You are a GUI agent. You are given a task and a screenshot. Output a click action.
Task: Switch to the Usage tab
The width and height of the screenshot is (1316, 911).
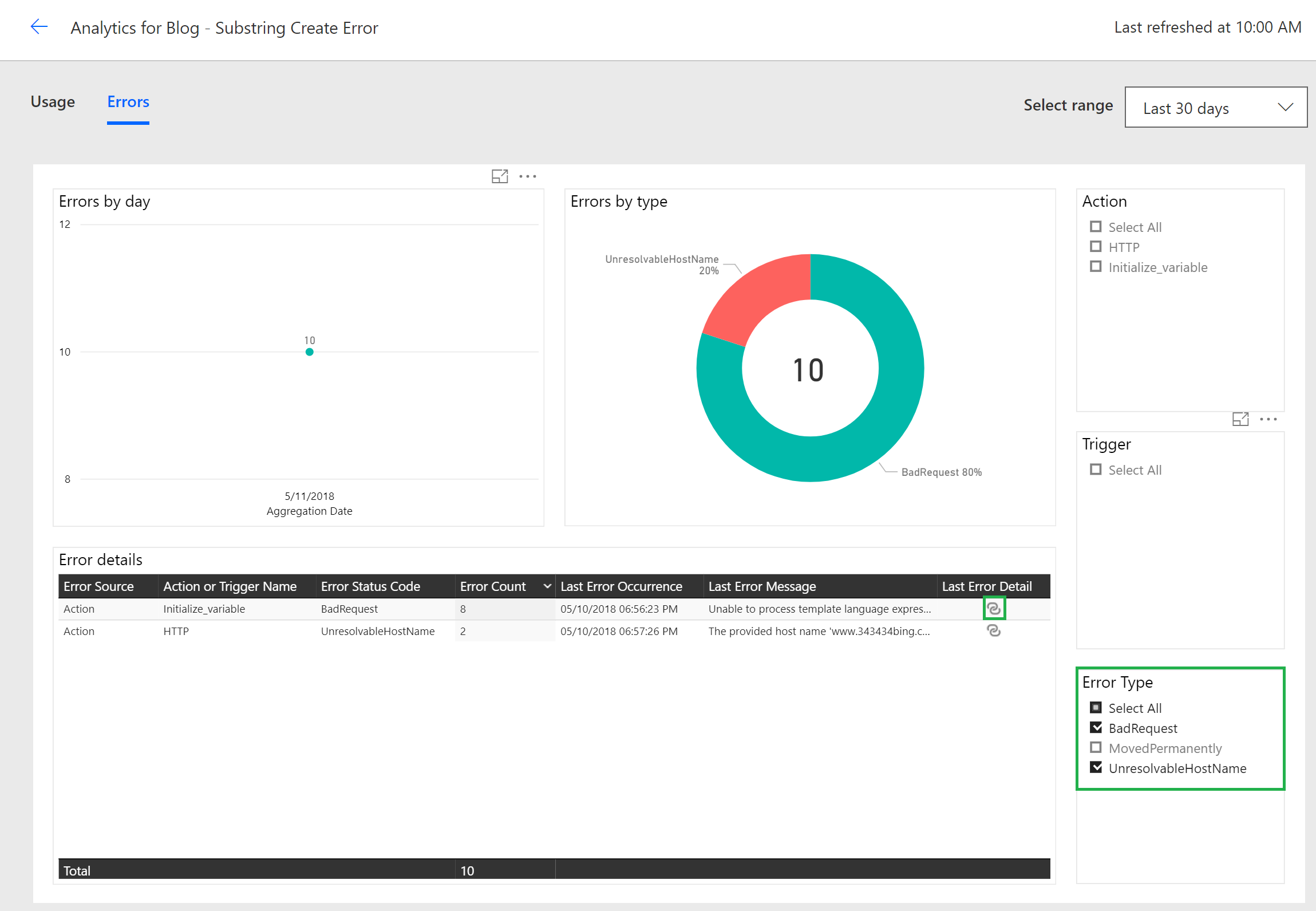pyautogui.click(x=52, y=102)
